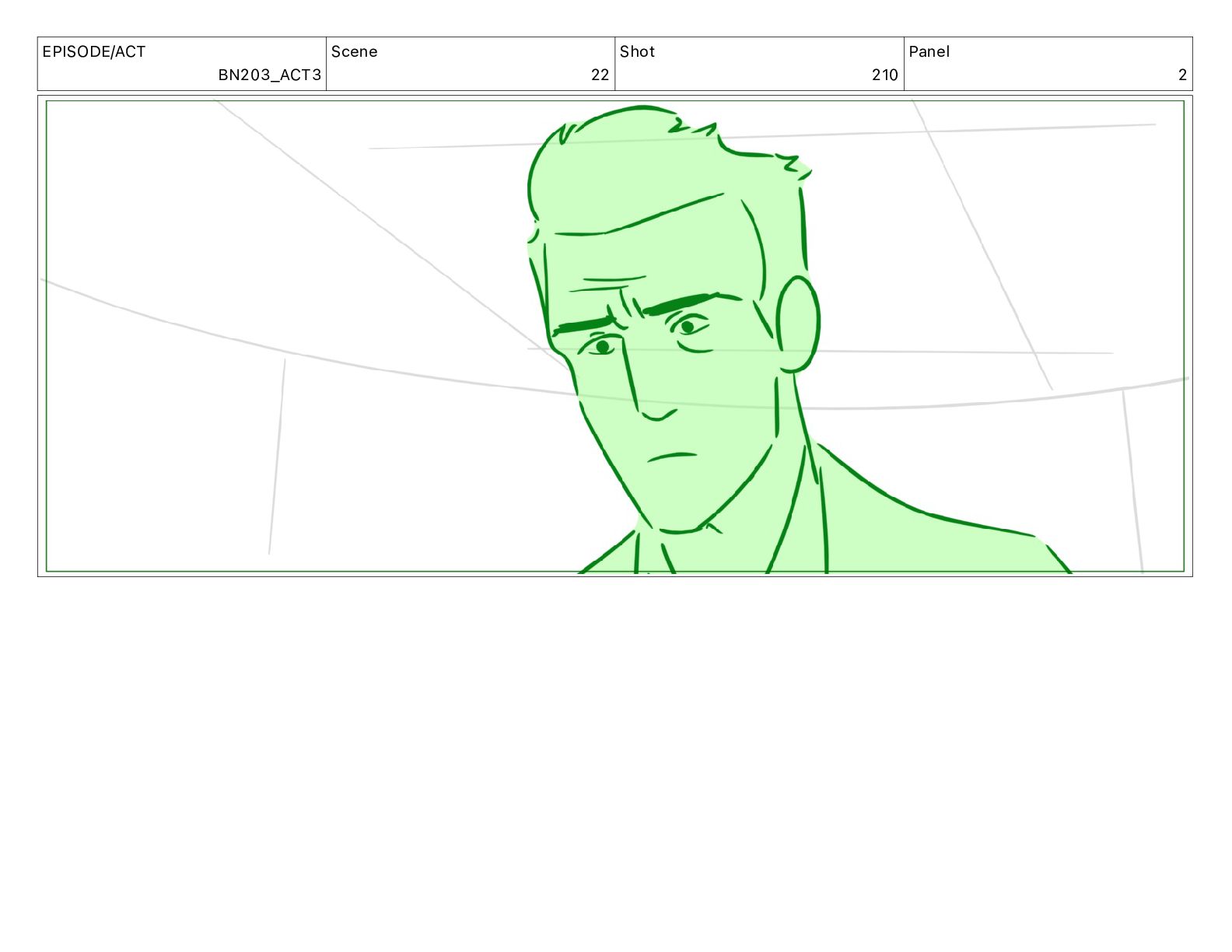Click the Panel header label
This screenshot has width=1232, height=952.
click(x=929, y=51)
